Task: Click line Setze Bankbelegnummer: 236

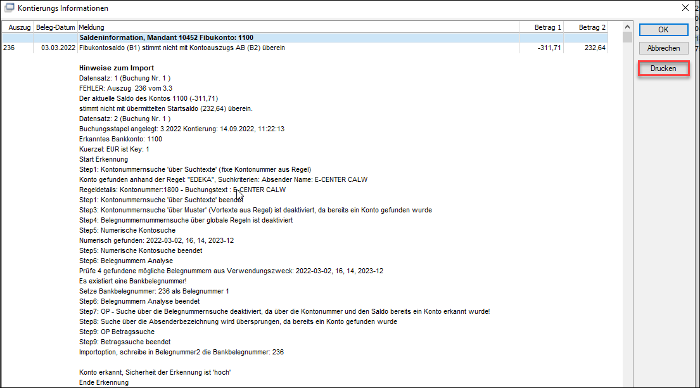Action: pyautogui.click(x=154, y=291)
